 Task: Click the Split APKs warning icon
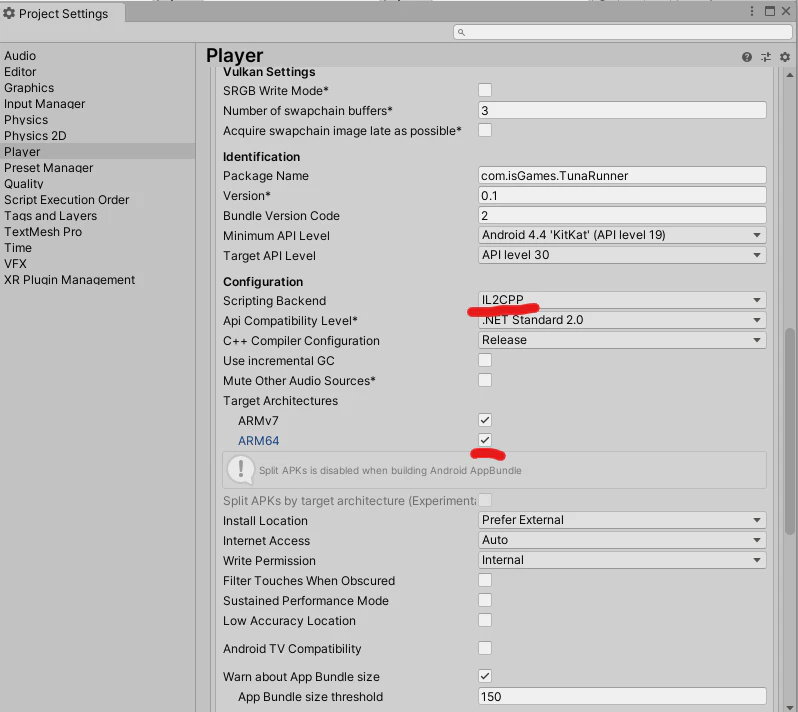point(241,469)
